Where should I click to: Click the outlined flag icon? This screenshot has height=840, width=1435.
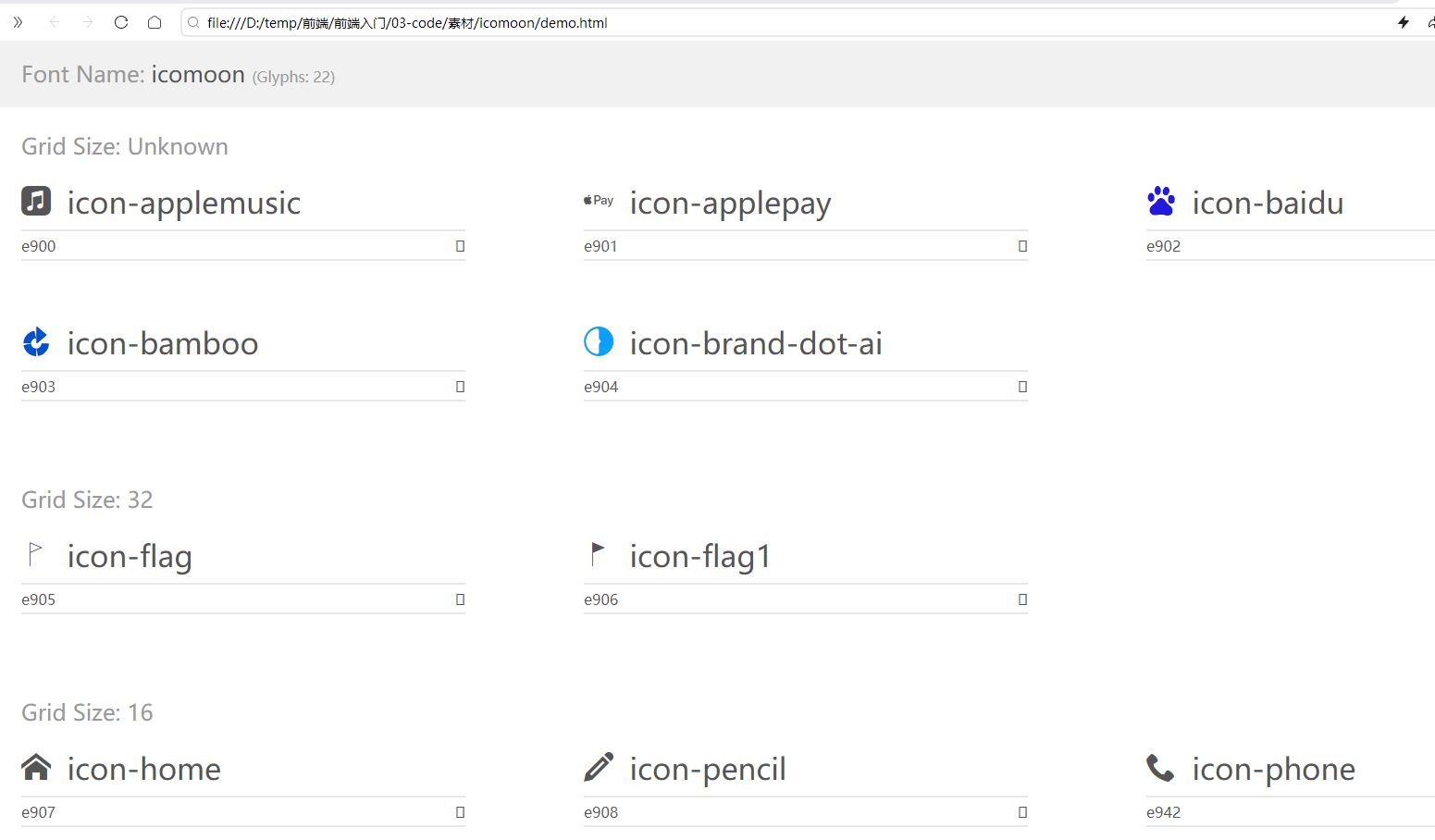point(35,554)
